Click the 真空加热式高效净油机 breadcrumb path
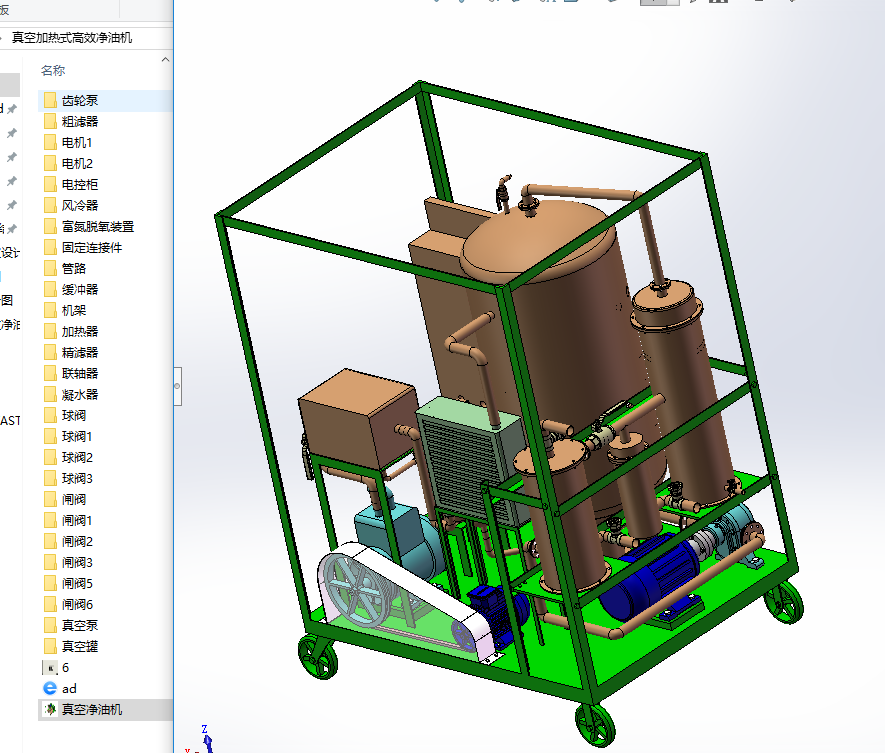Image resolution: width=885 pixels, height=753 pixels. click(72, 38)
